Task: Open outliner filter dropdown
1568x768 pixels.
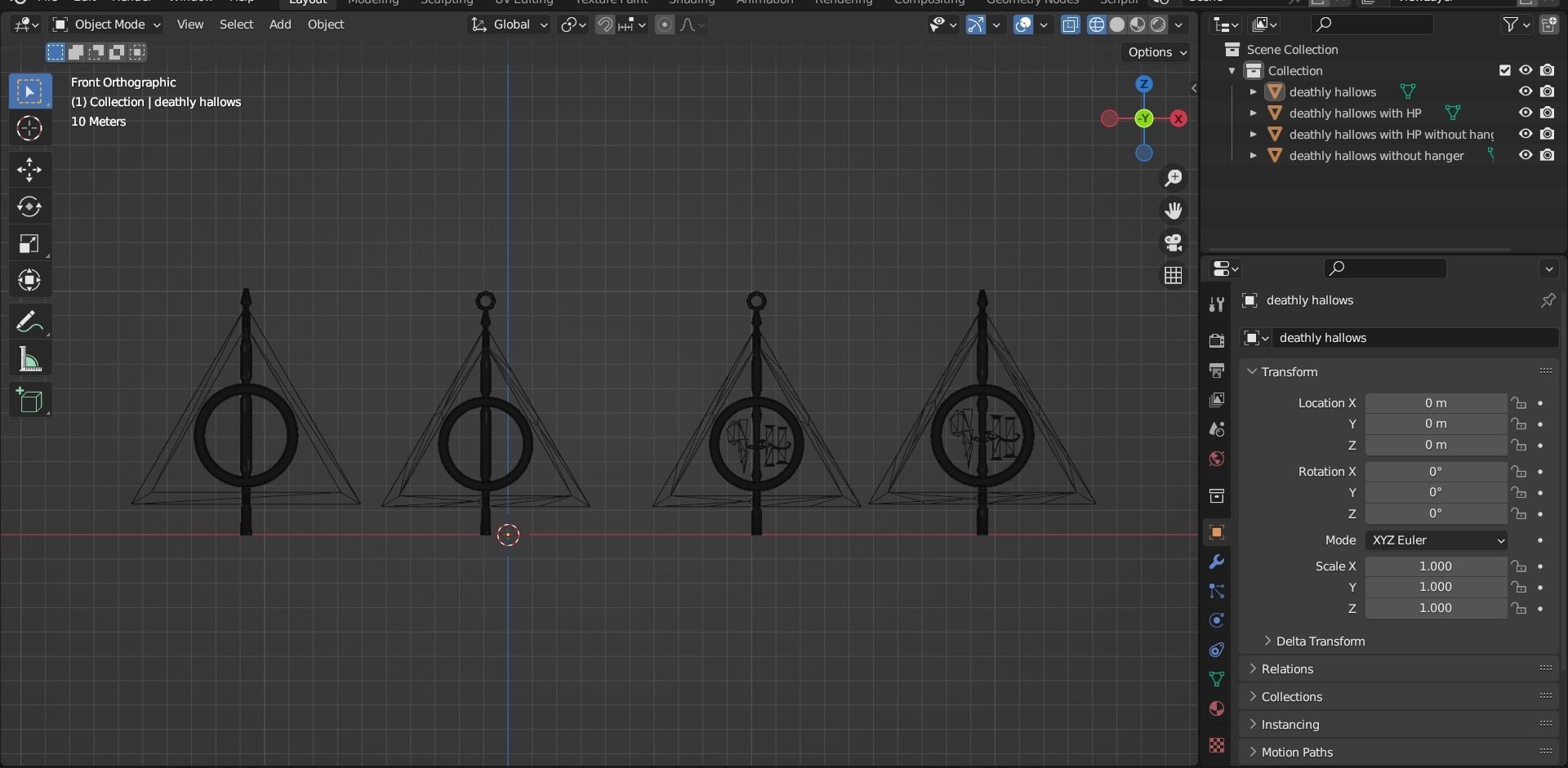Action: pyautogui.click(x=1517, y=24)
